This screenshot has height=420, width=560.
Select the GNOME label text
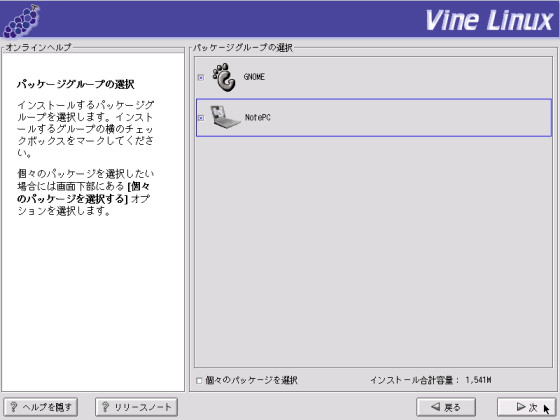tap(254, 77)
